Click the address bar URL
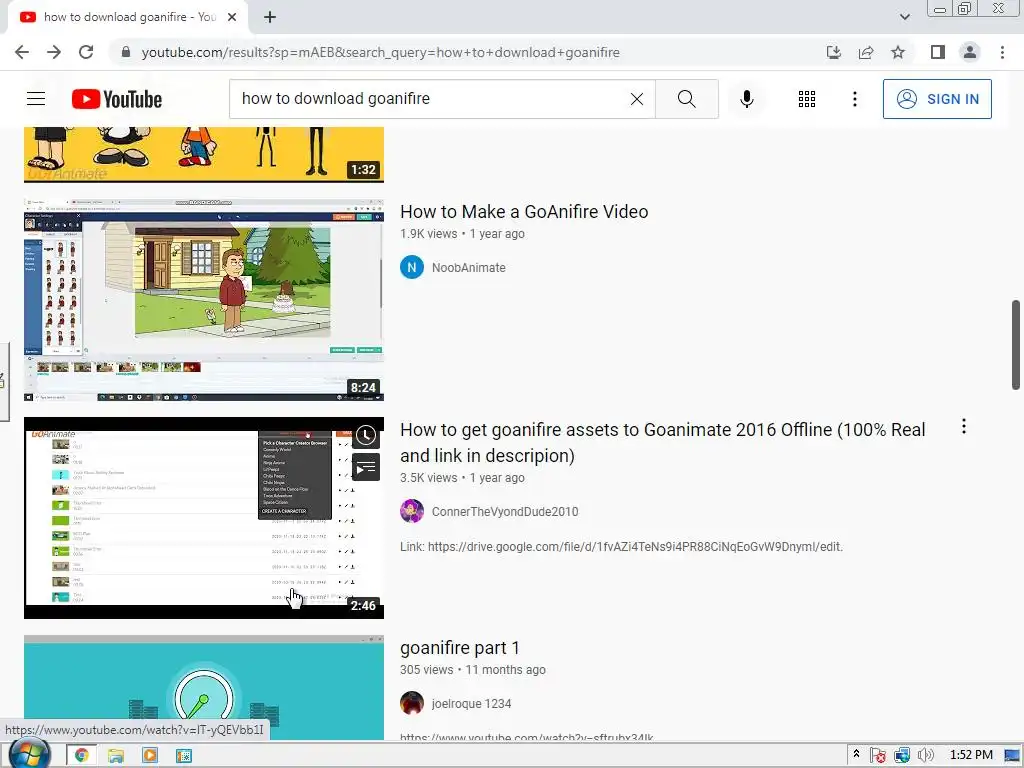 380,52
